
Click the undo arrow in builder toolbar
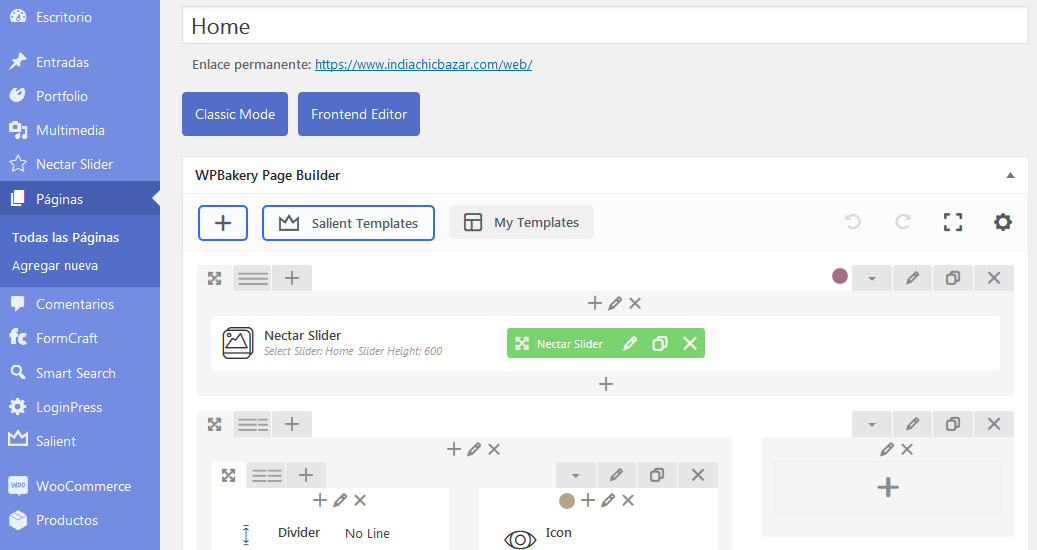852,222
